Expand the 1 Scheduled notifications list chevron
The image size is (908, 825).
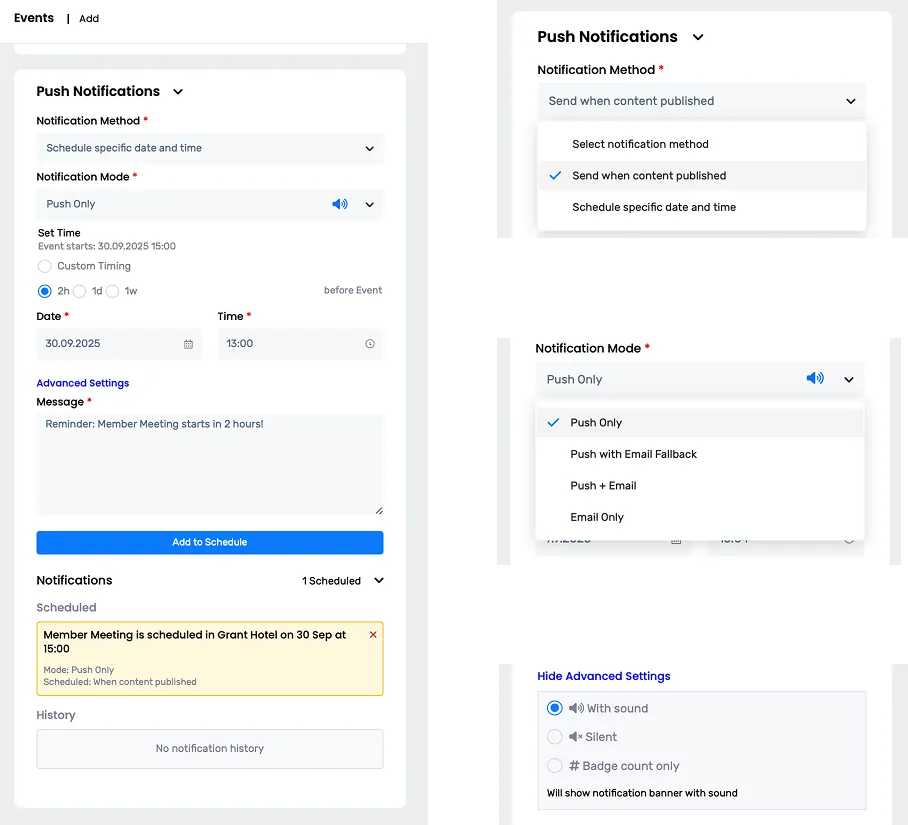(378, 581)
